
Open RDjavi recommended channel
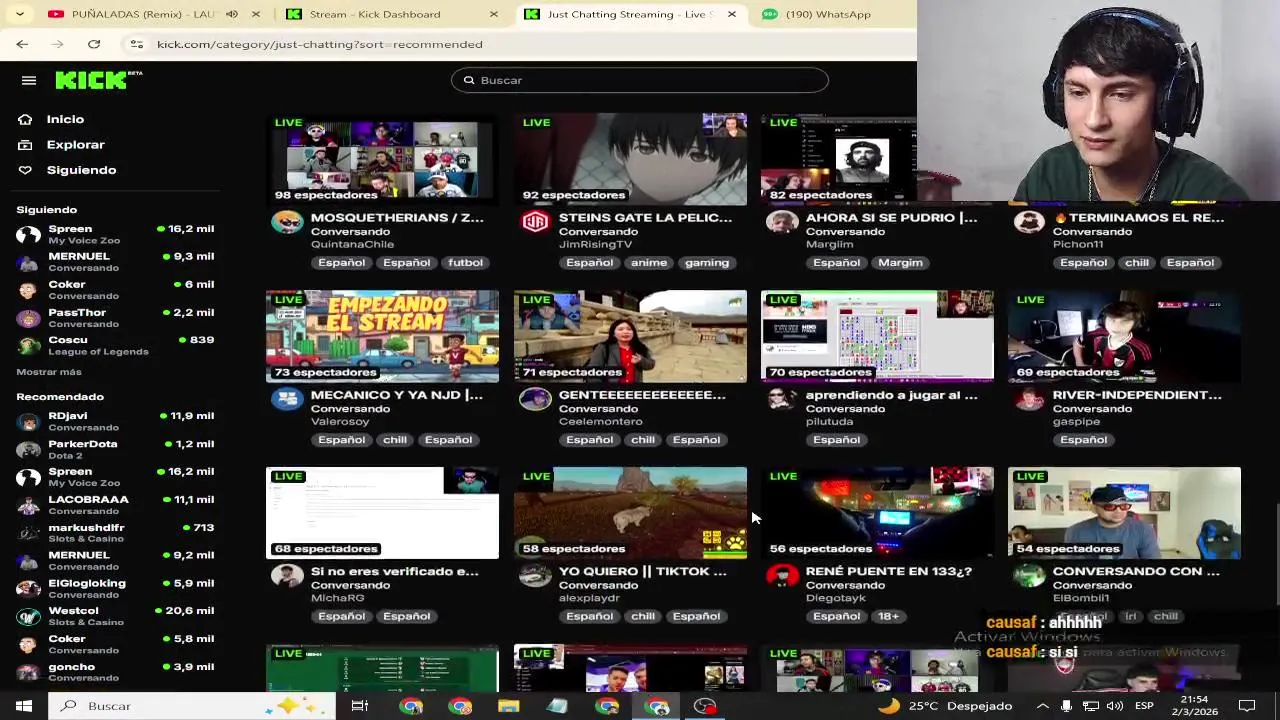click(115, 421)
